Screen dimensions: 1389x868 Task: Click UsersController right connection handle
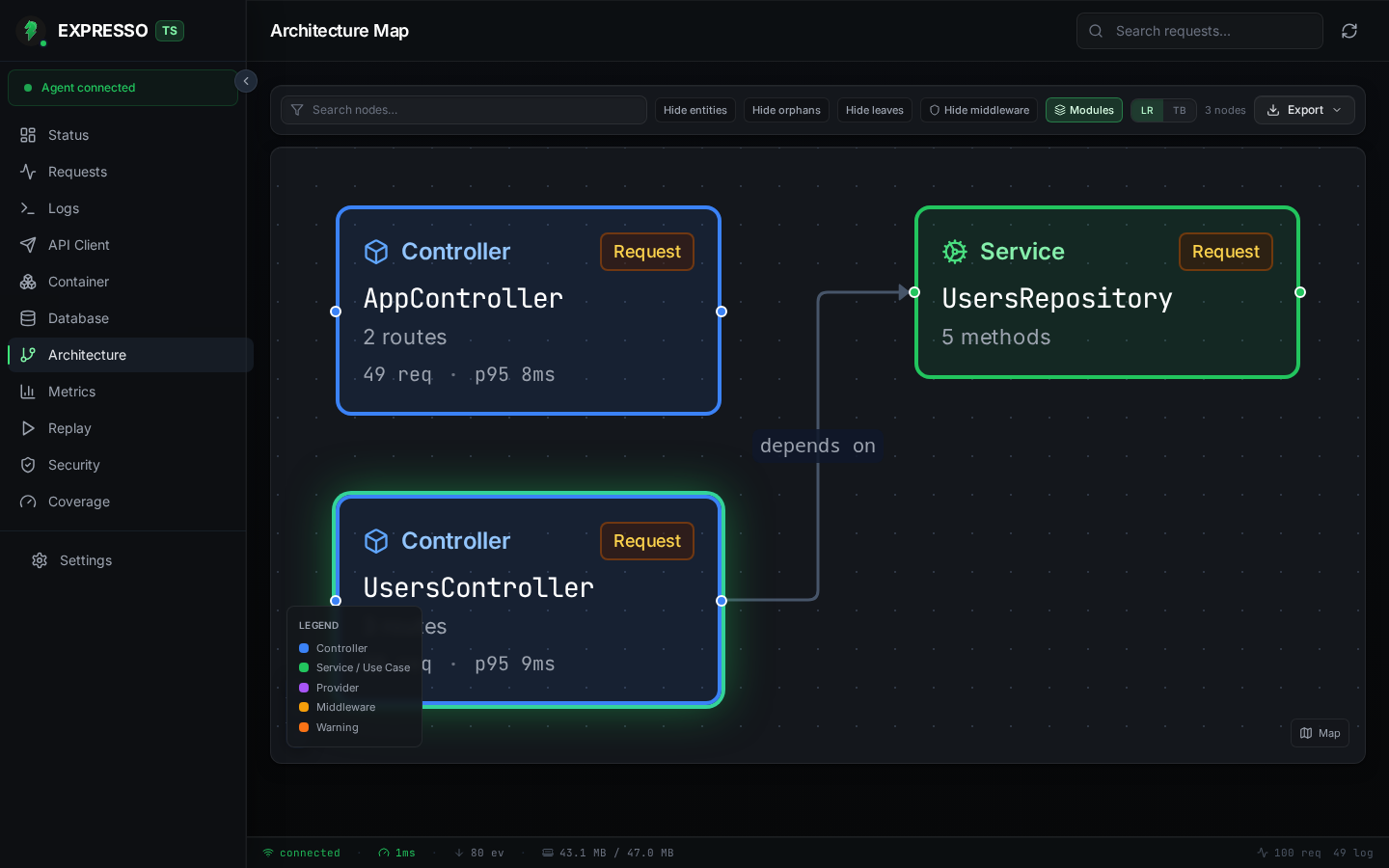coord(722,601)
